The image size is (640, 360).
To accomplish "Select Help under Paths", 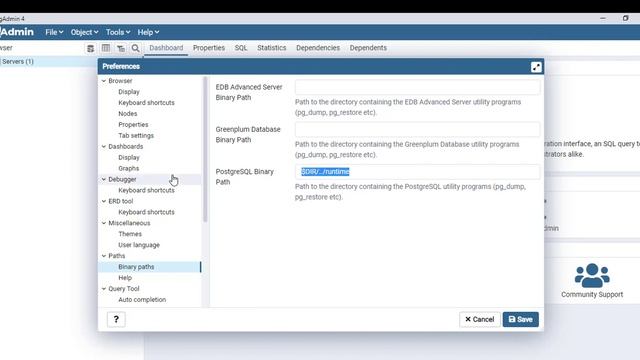I will click(125, 278).
